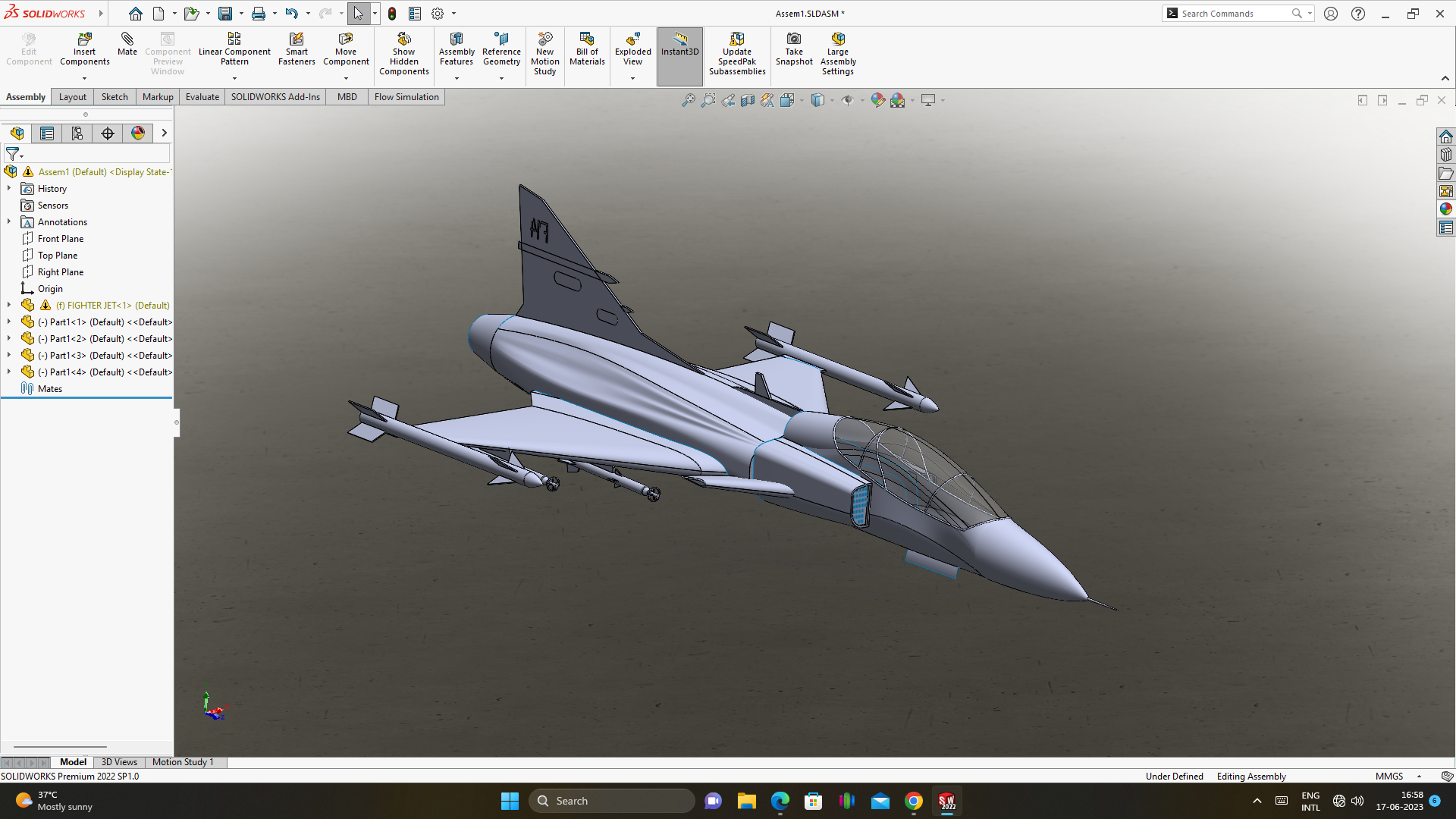1456x819 pixels.
Task: Open the DimXpertManager tab
Action: (108, 133)
